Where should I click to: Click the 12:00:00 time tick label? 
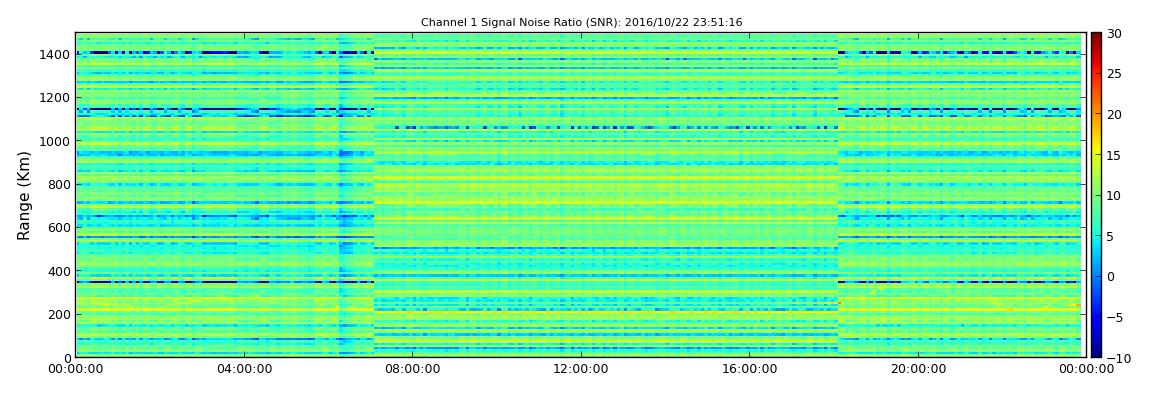click(580, 369)
